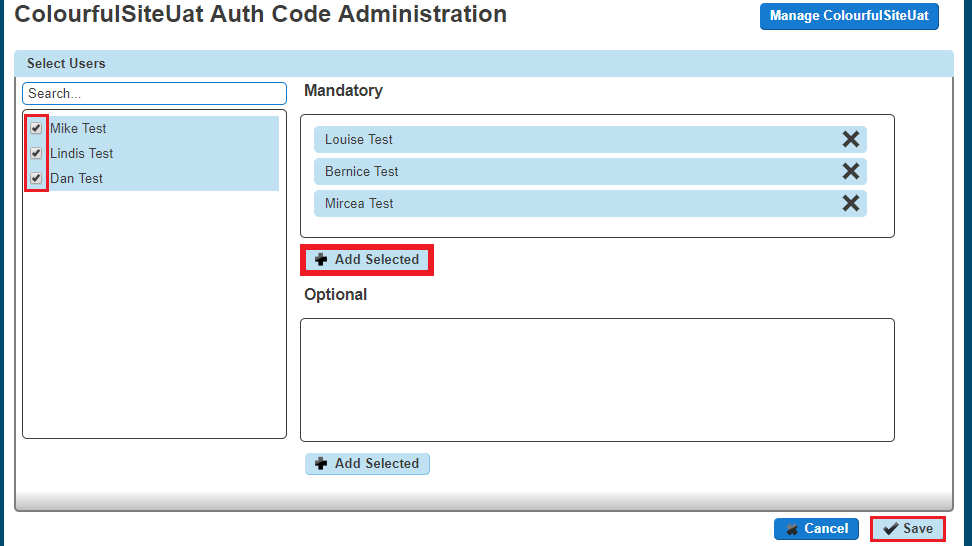The width and height of the screenshot is (972, 546).
Task: Remove Louise Test from Mandatory list
Action: (x=850, y=139)
